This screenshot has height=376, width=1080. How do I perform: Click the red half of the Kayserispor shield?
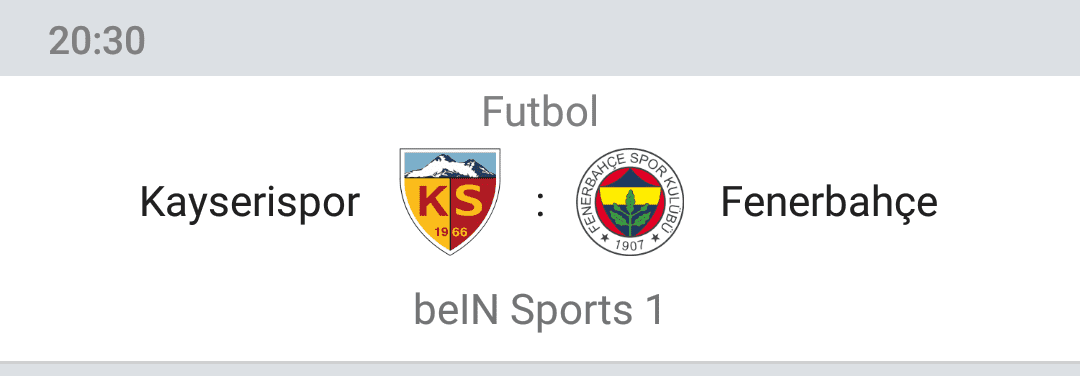(x=474, y=207)
